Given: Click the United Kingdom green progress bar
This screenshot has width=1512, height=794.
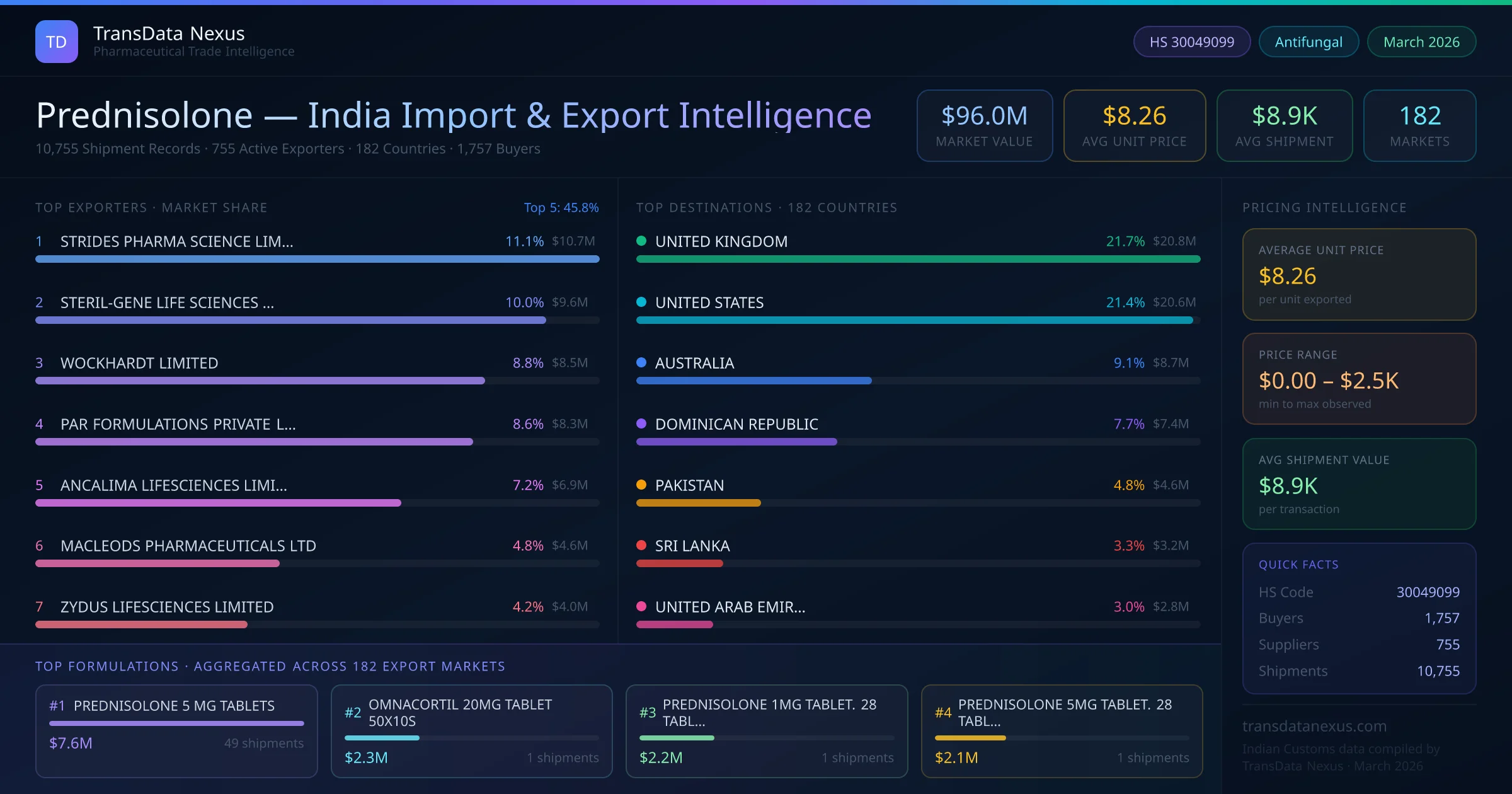Looking at the screenshot, I should click(919, 258).
